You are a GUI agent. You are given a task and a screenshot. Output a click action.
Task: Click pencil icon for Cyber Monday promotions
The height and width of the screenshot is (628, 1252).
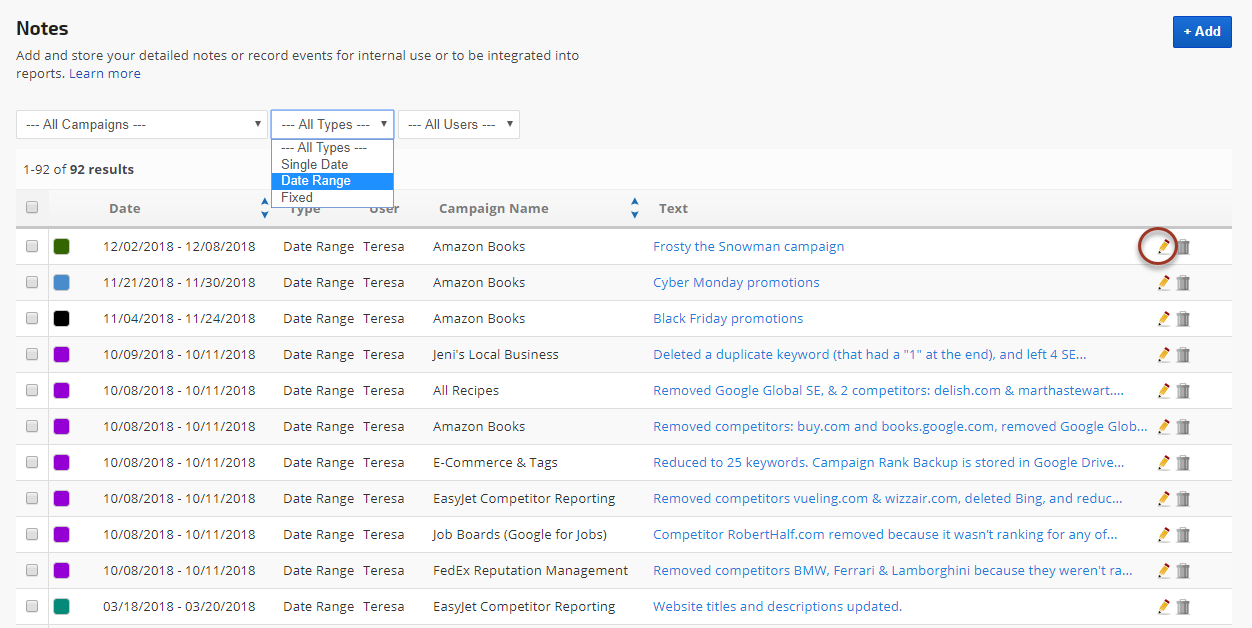pyautogui.click(x=1163, y=283)
